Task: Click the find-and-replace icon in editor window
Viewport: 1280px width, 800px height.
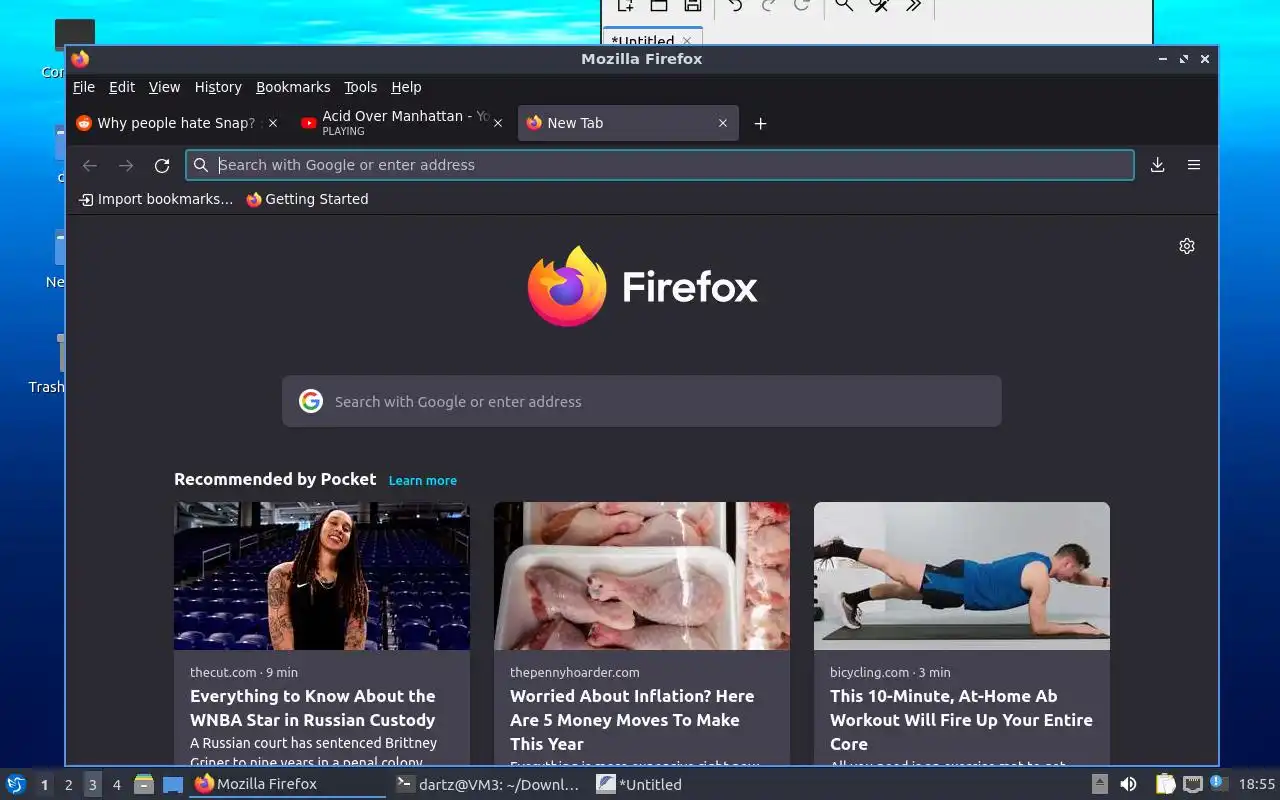Action: click(879, 5)
